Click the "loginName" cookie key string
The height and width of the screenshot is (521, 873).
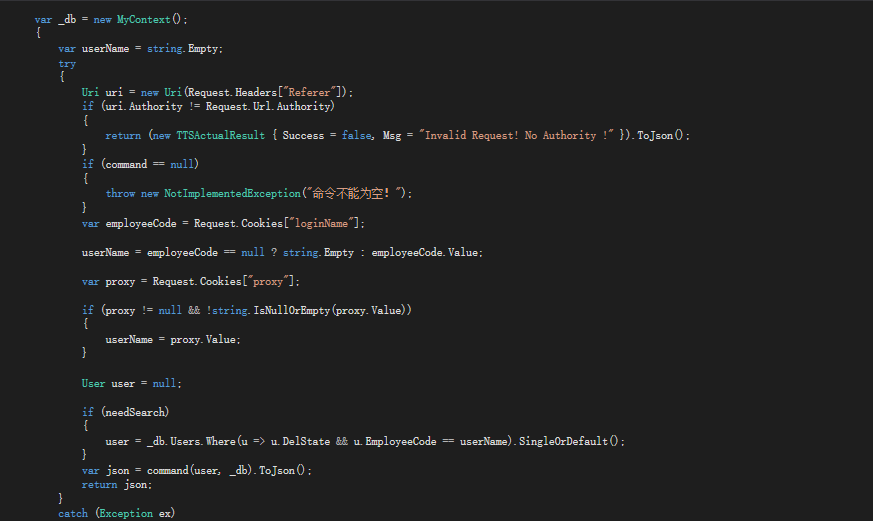[x=321, y=223]
